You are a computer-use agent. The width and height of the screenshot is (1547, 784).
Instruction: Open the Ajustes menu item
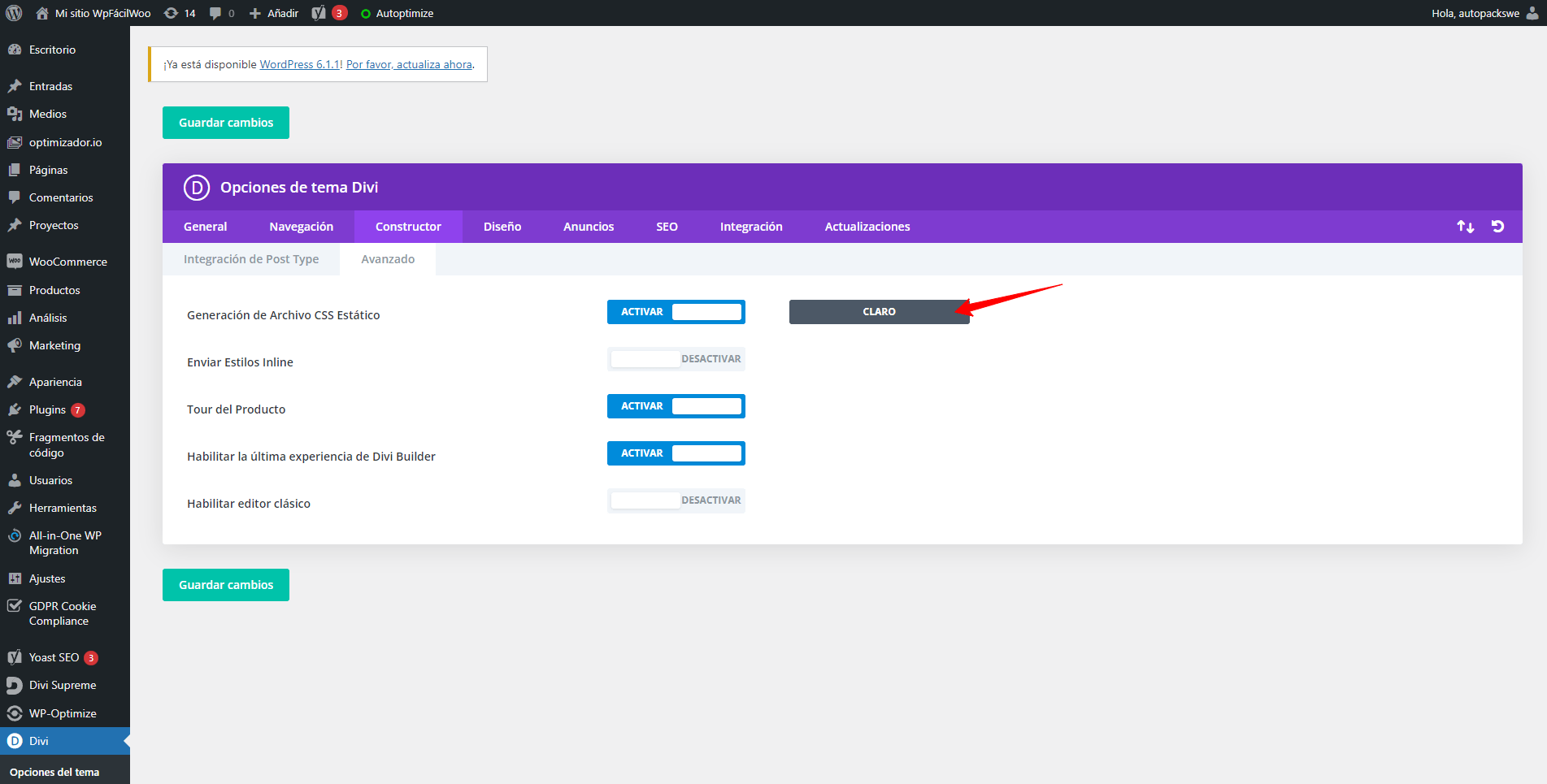65,578
